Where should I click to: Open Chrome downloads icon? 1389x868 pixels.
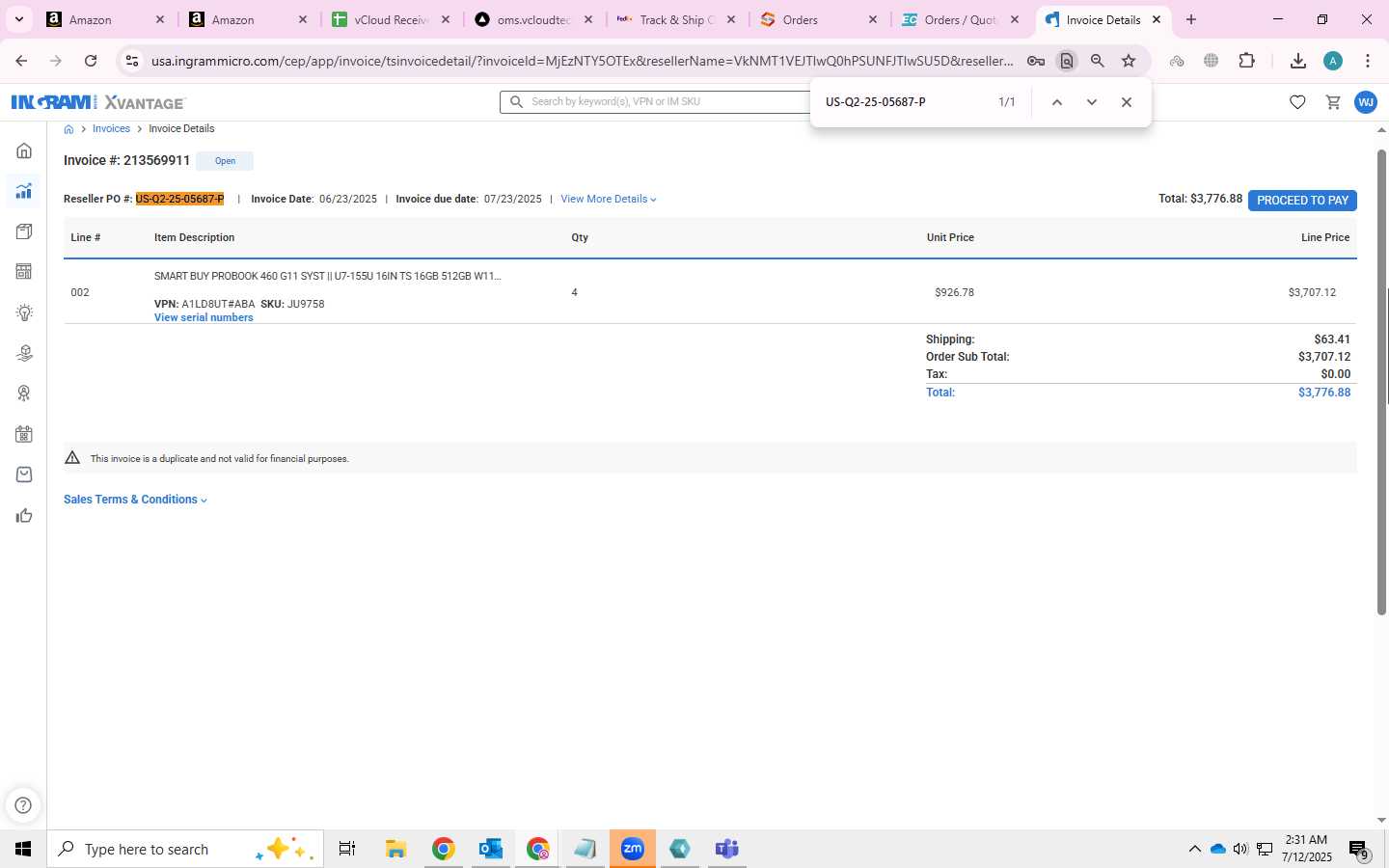click(x=1297, y=61)
